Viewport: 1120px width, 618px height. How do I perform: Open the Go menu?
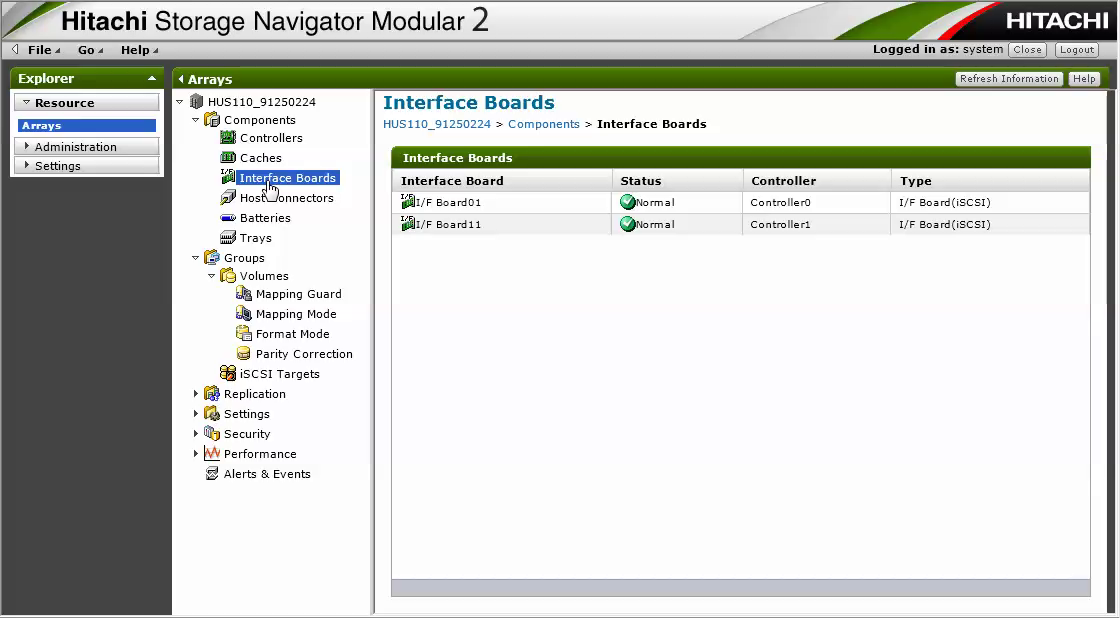[x=90, y=49]
